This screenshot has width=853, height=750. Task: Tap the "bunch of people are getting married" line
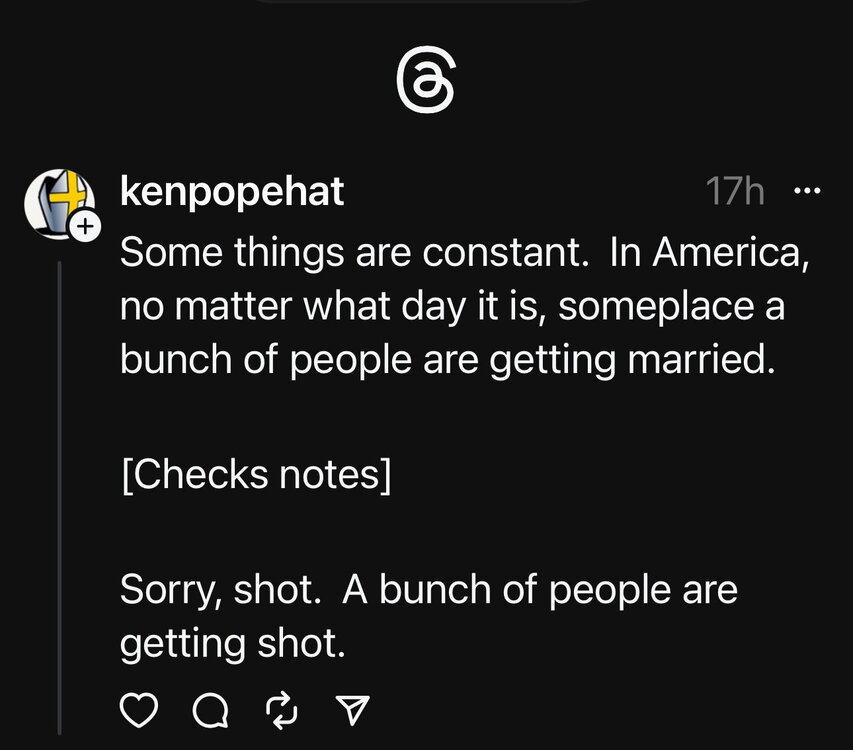(x=447, y=360)
